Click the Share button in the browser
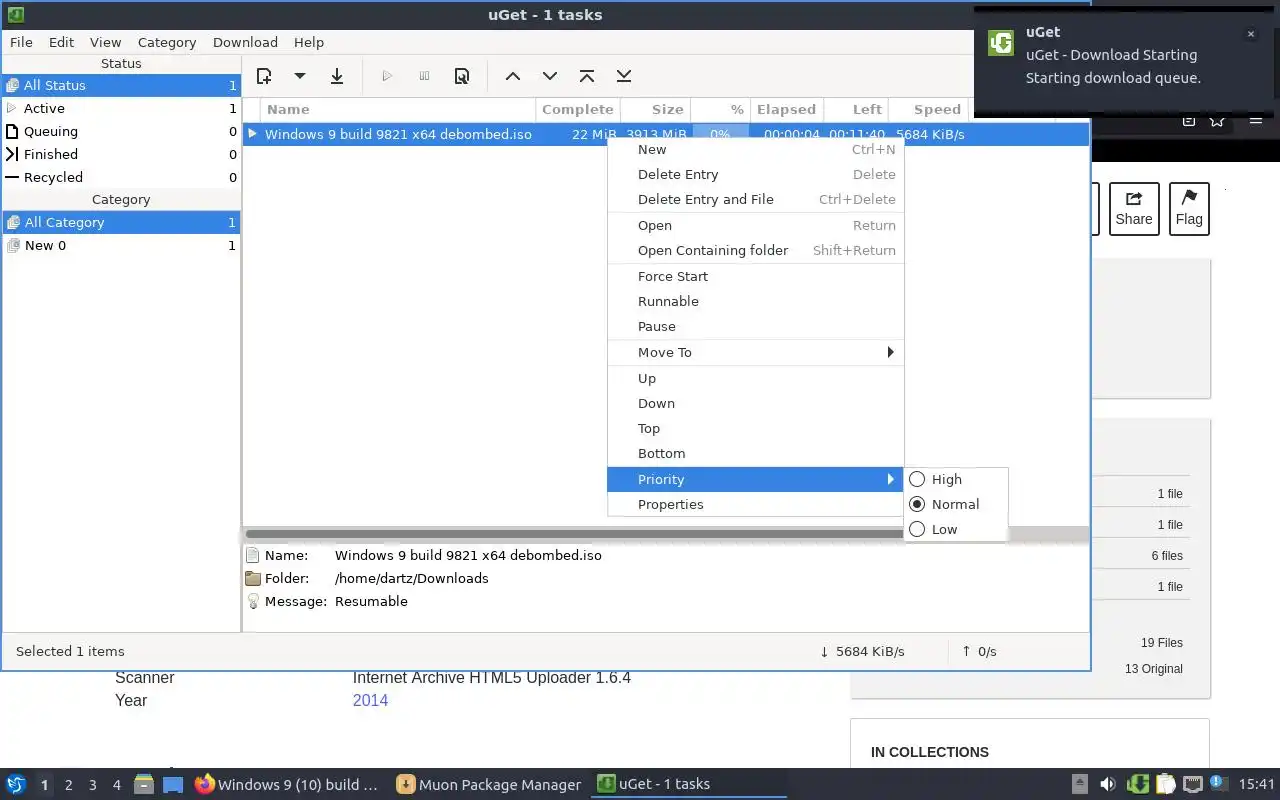This screenshot has width=1280, height=800. point(1134,208)
